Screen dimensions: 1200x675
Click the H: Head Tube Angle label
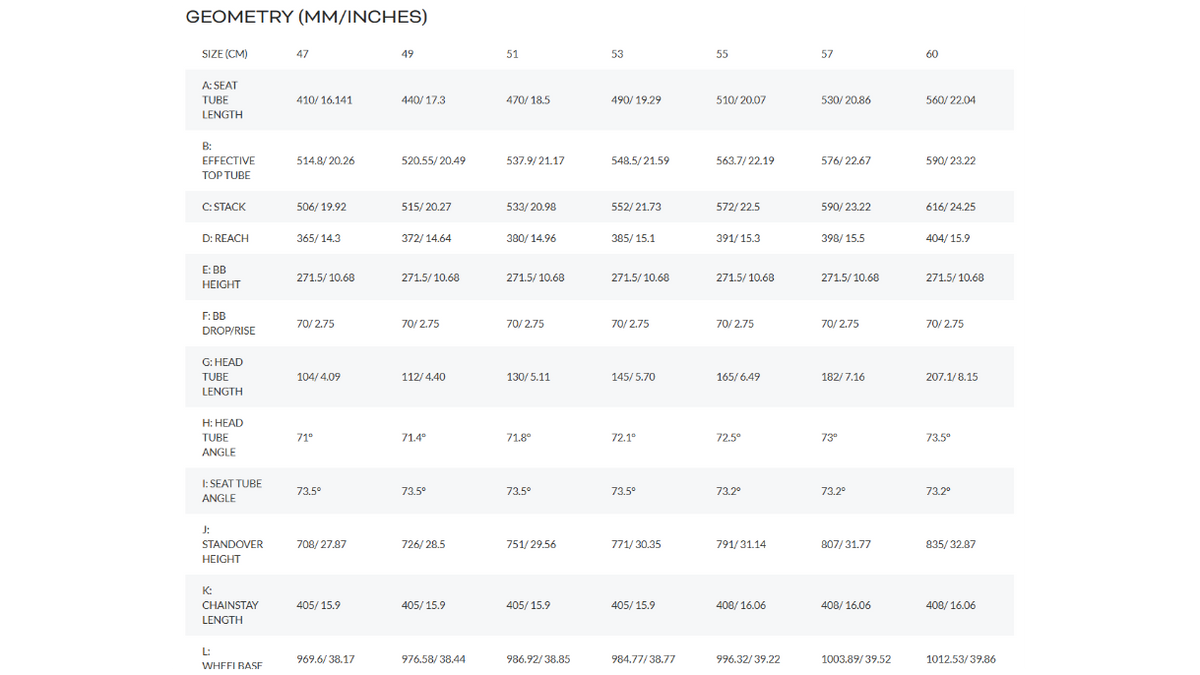point(222,437)
